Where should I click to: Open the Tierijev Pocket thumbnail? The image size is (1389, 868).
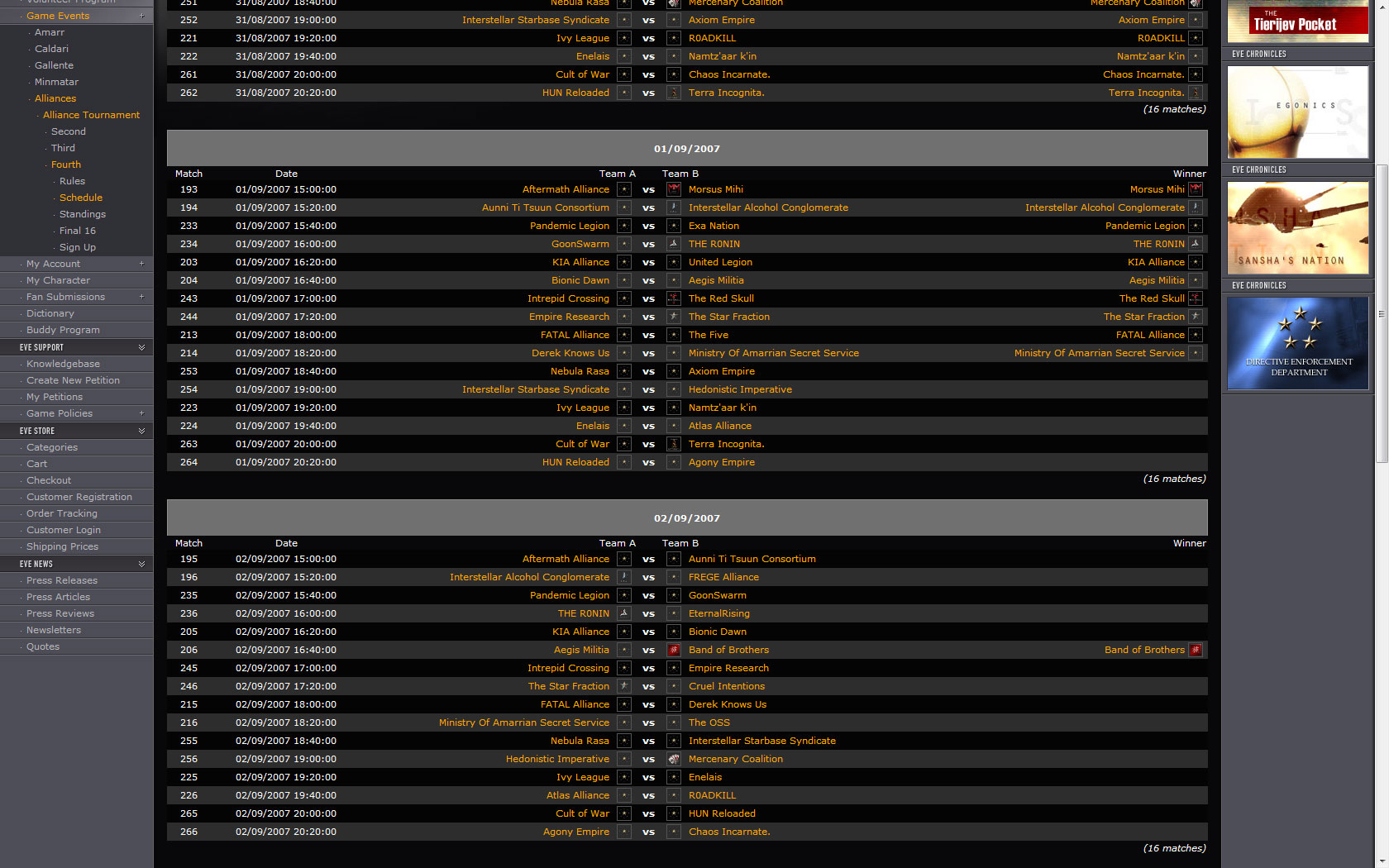pyautogui.click(x=1298, y=21)
